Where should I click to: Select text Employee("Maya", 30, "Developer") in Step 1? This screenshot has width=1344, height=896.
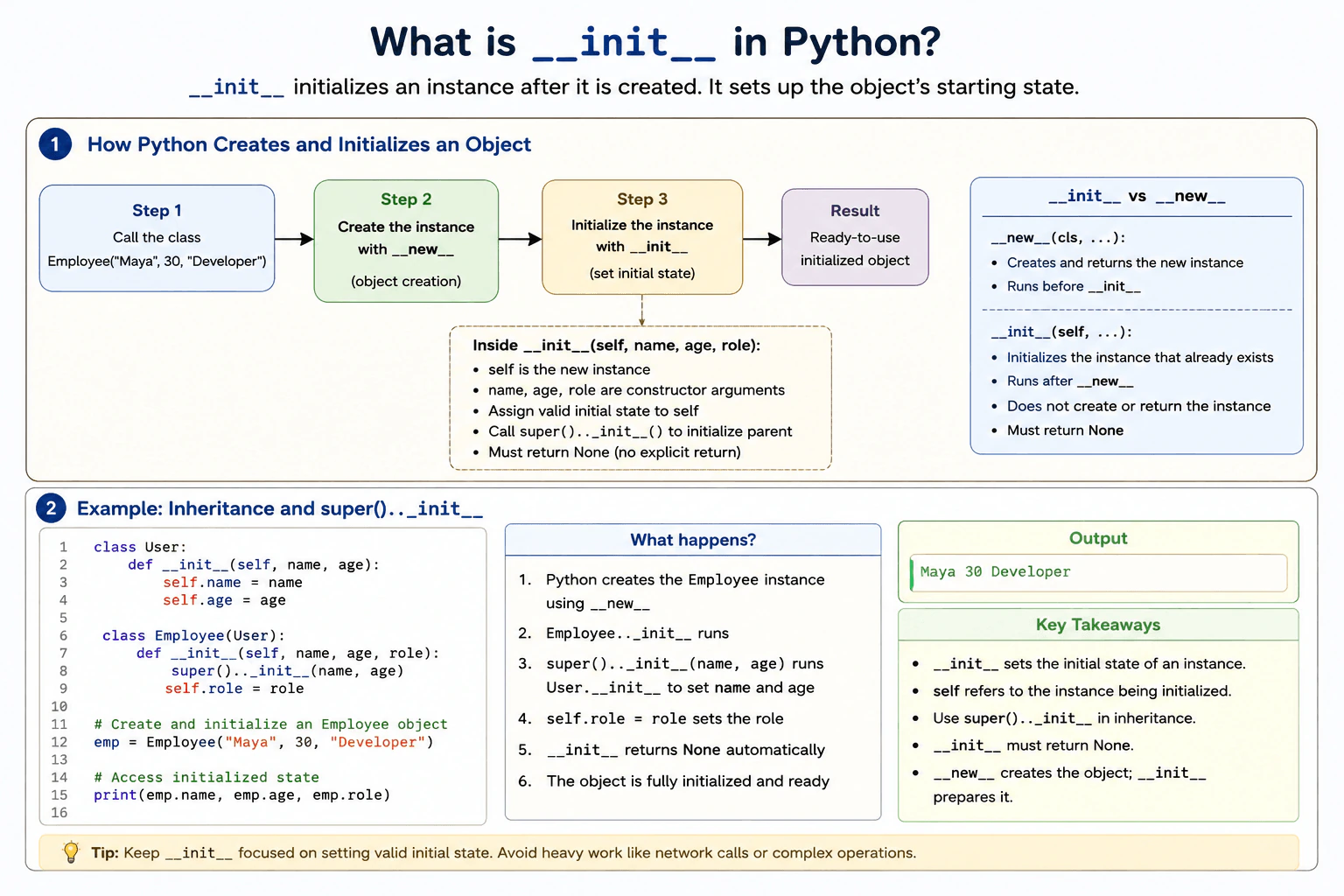point(157,262)
